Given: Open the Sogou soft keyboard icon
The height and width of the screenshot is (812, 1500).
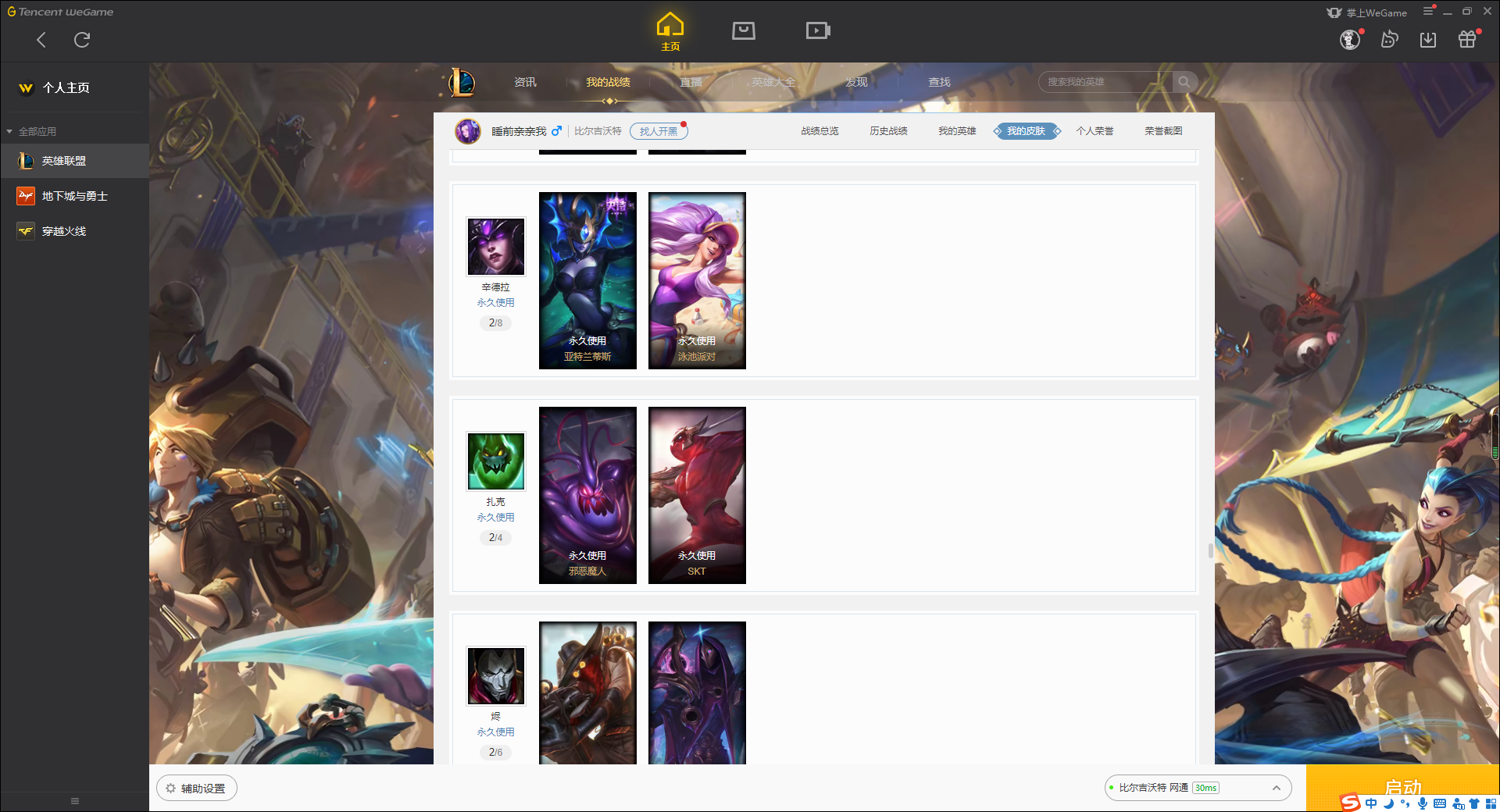Looking at the screenshot, I should (1440, 803).
